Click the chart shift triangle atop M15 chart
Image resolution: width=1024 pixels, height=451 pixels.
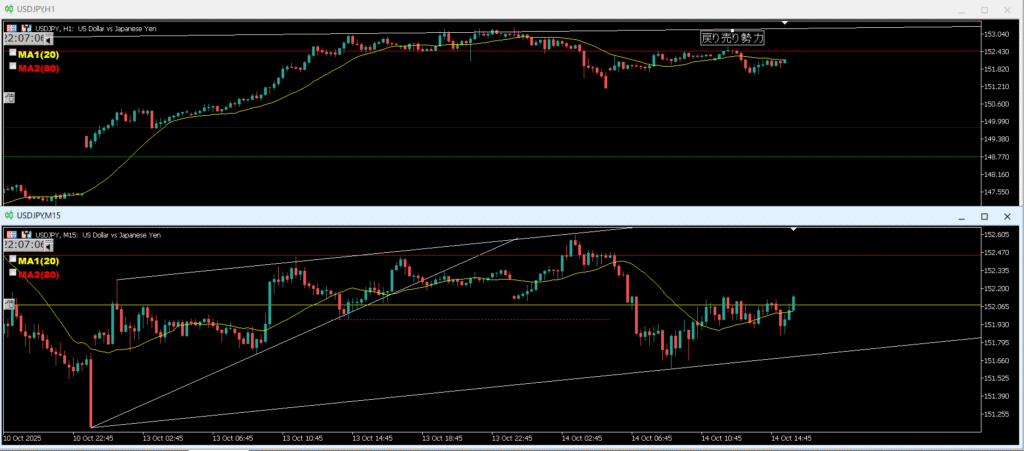coord(793,230)
